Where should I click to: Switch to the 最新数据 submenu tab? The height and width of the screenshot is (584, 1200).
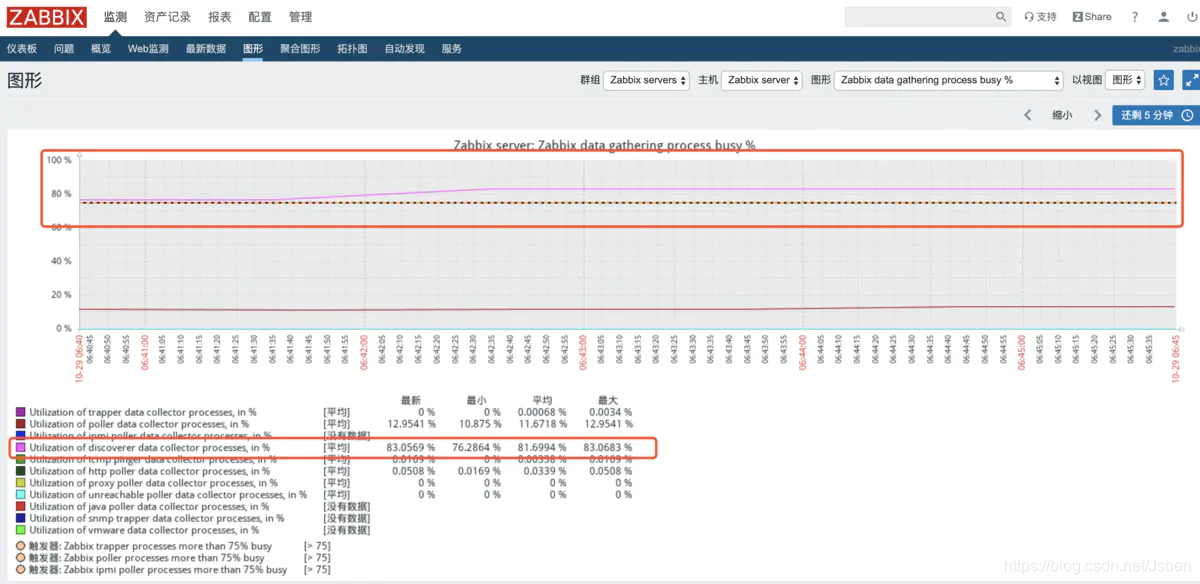point(206,48)
